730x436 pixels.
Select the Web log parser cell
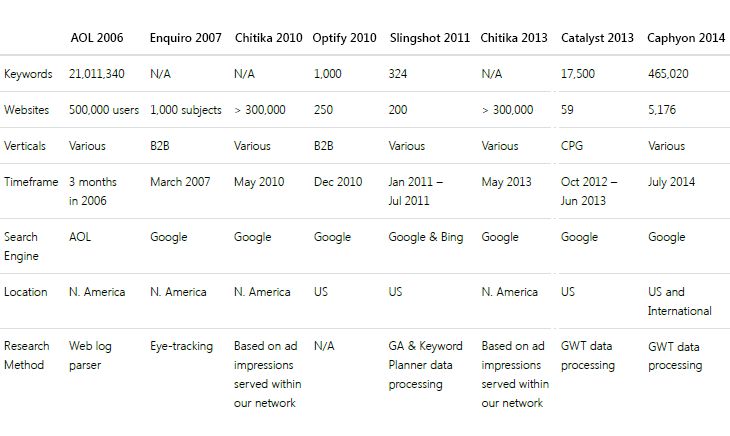coord(92,355)
